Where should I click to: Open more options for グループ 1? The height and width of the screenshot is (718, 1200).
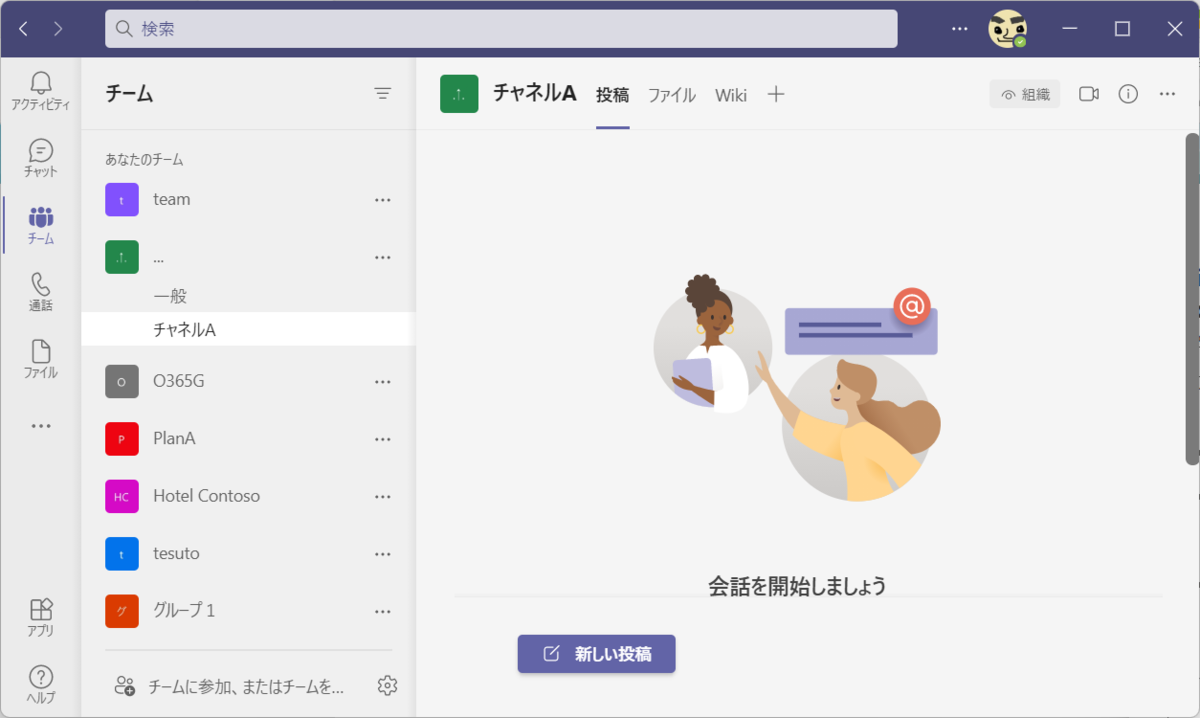(382, 611)
